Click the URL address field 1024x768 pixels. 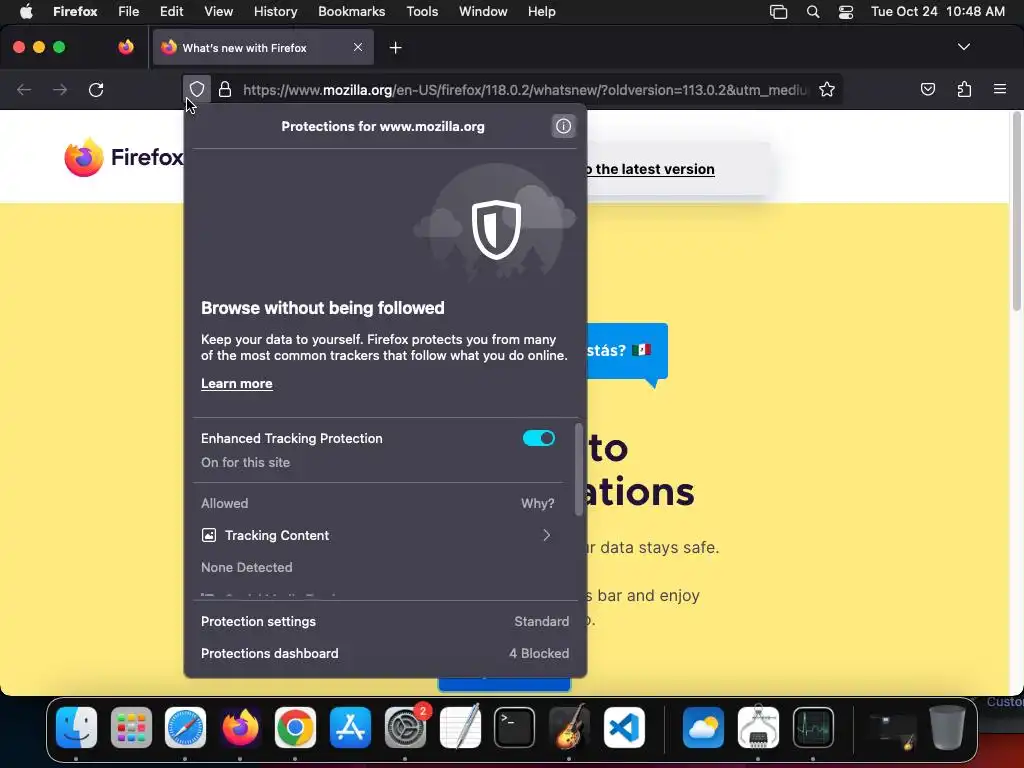(524, 89)
